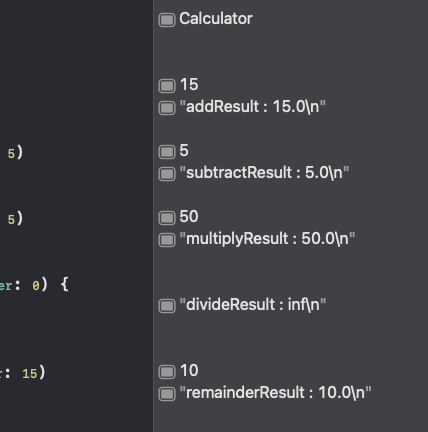Toggle show-result button beside remainderResult string
The image size is (428, 432).
(167, 394)
